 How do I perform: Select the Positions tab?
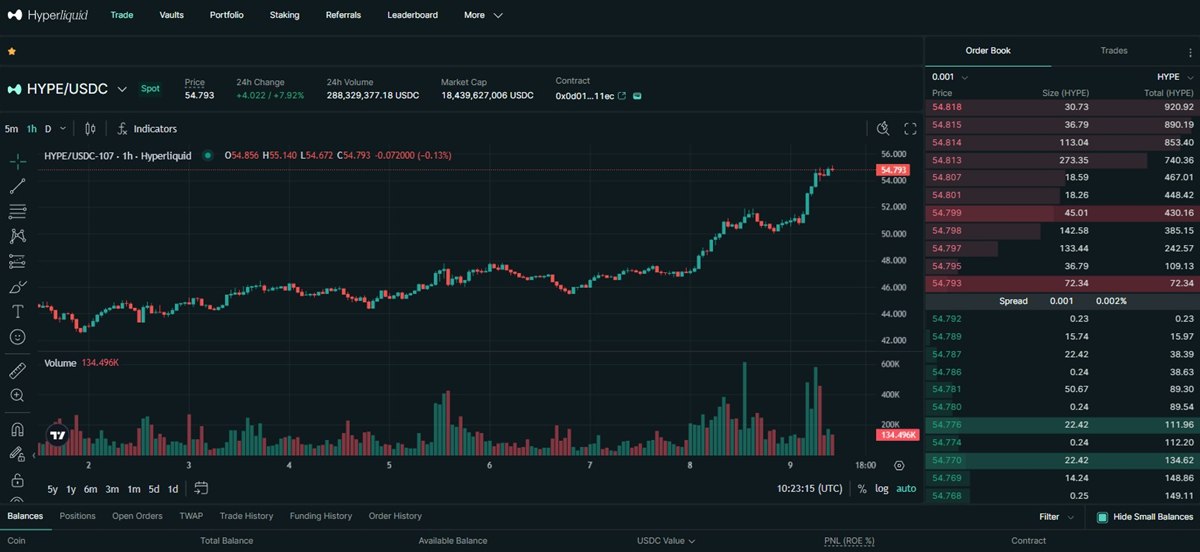(x=77, y=516)
